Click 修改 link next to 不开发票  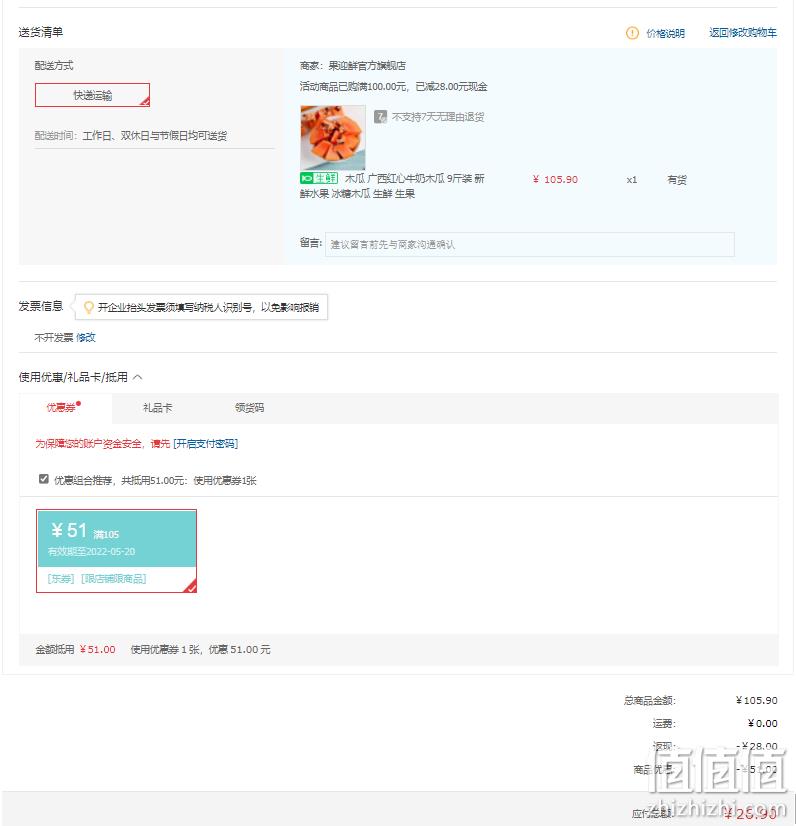(x=86, y=337)
